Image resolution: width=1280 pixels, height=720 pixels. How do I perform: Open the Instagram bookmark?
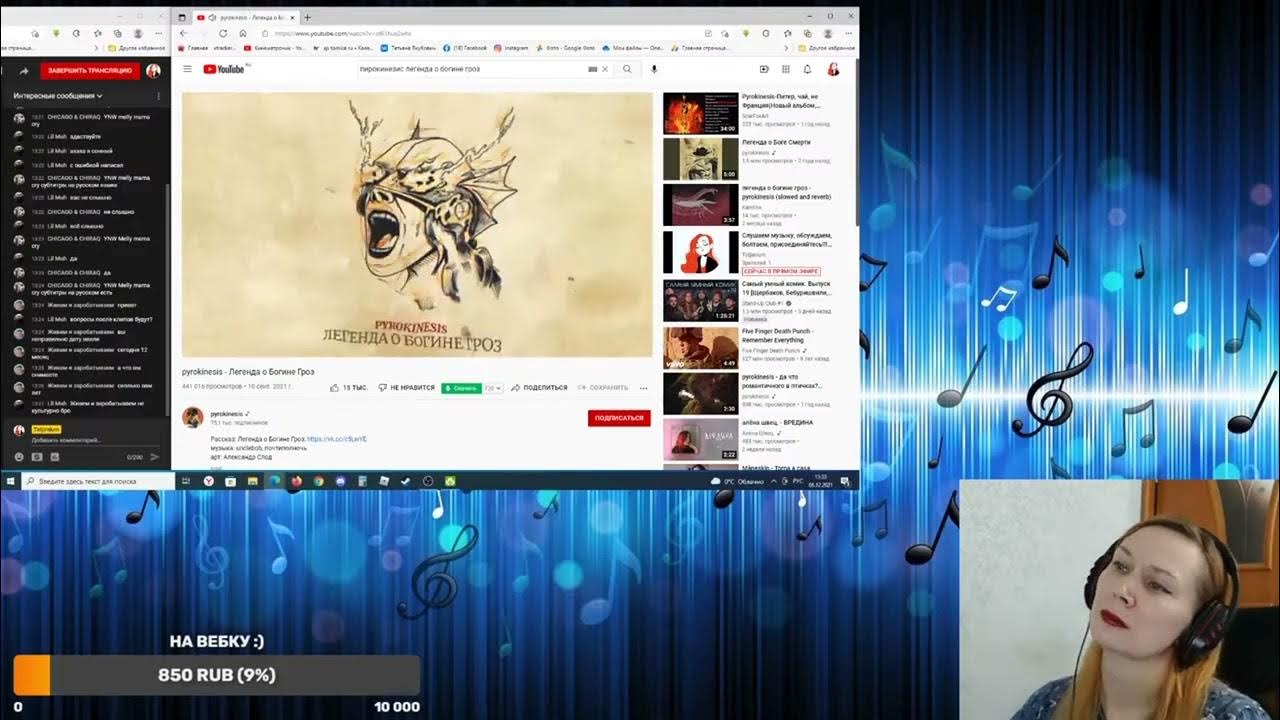512,48
